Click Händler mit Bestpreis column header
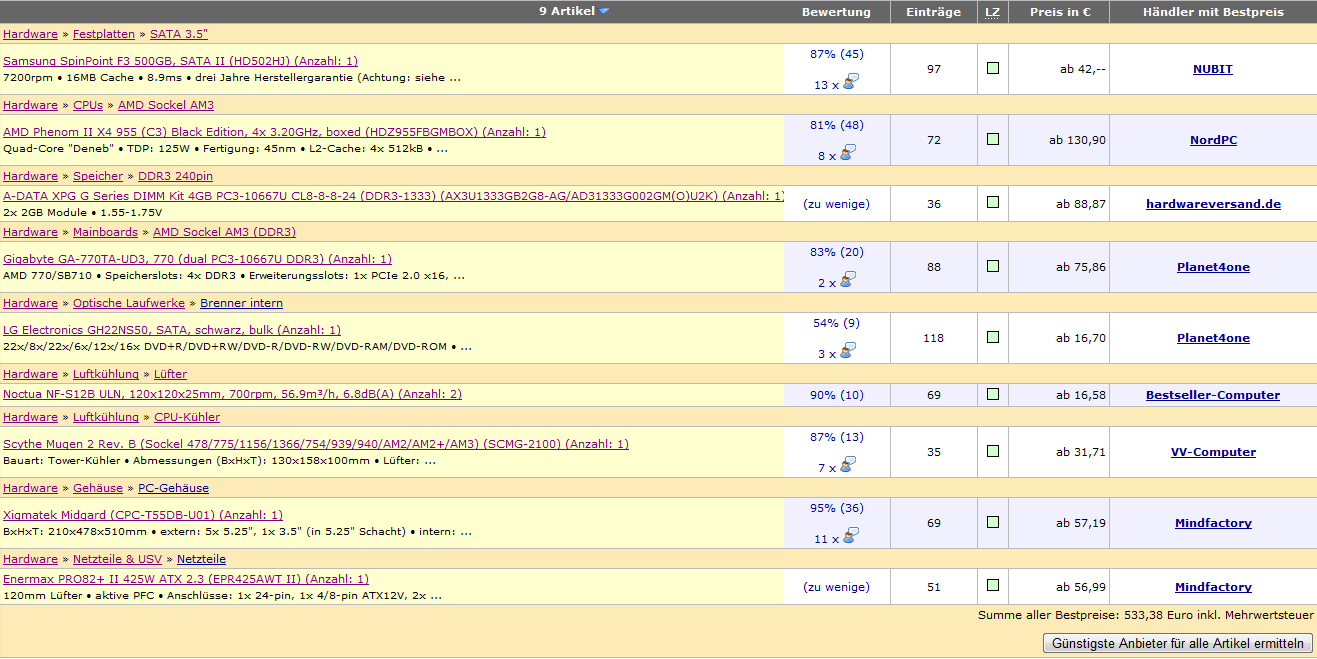Screen dimensions: 1317x659 click(x=1213, y=12)
